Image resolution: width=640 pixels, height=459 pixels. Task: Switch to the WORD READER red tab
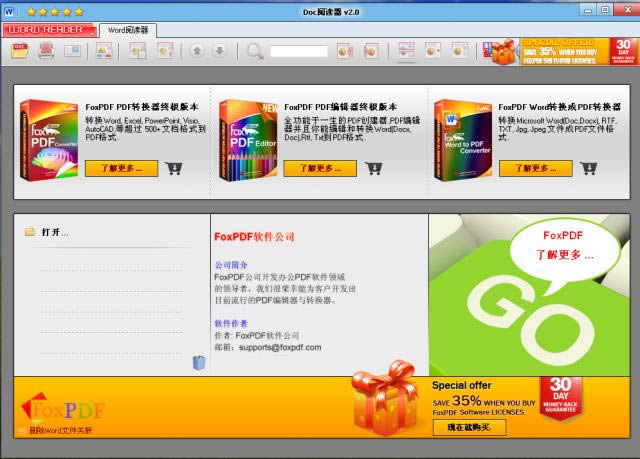(x=49, y=30)
